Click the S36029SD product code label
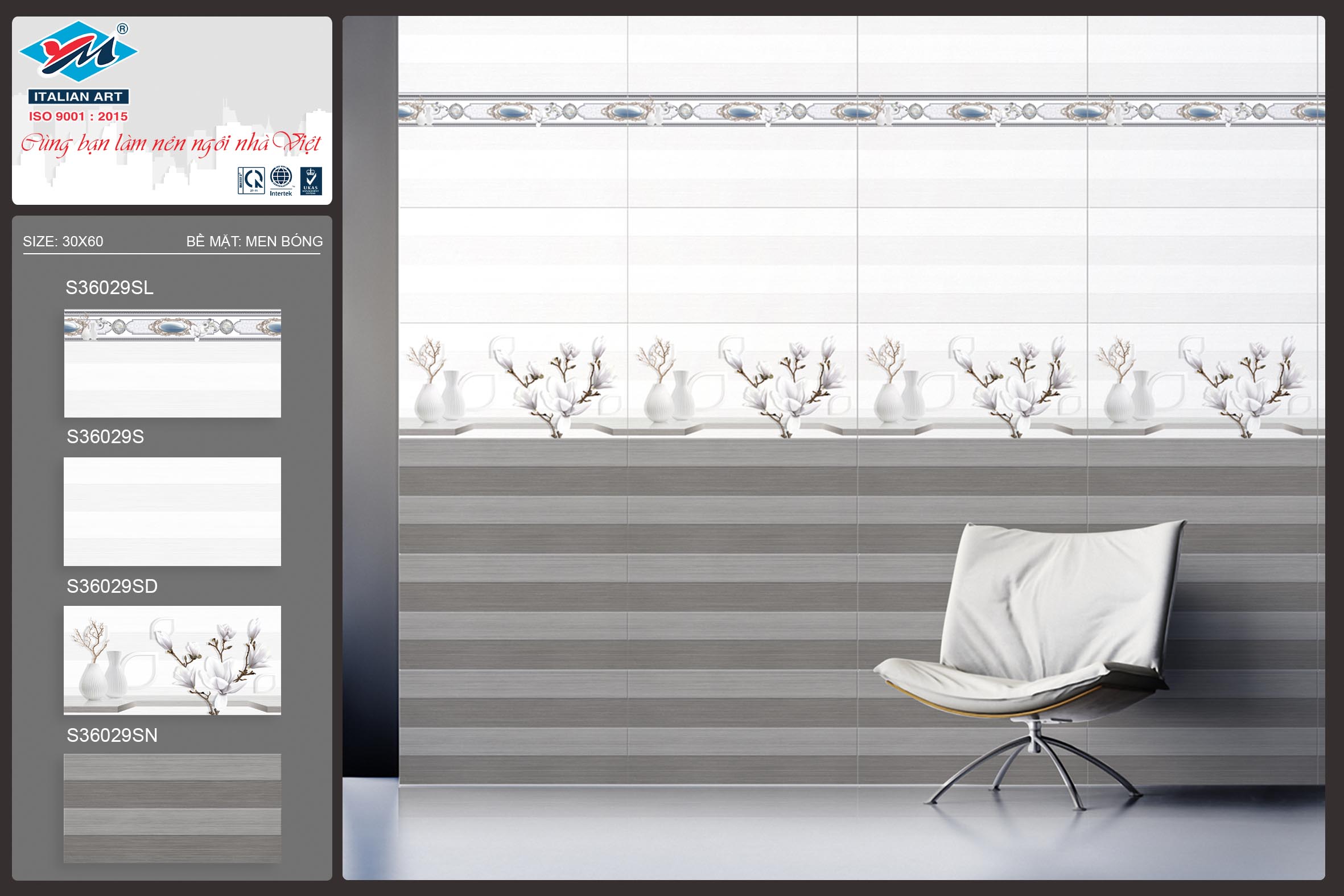1344x896 pixels. pyautogui.click(x=112, y=586)
